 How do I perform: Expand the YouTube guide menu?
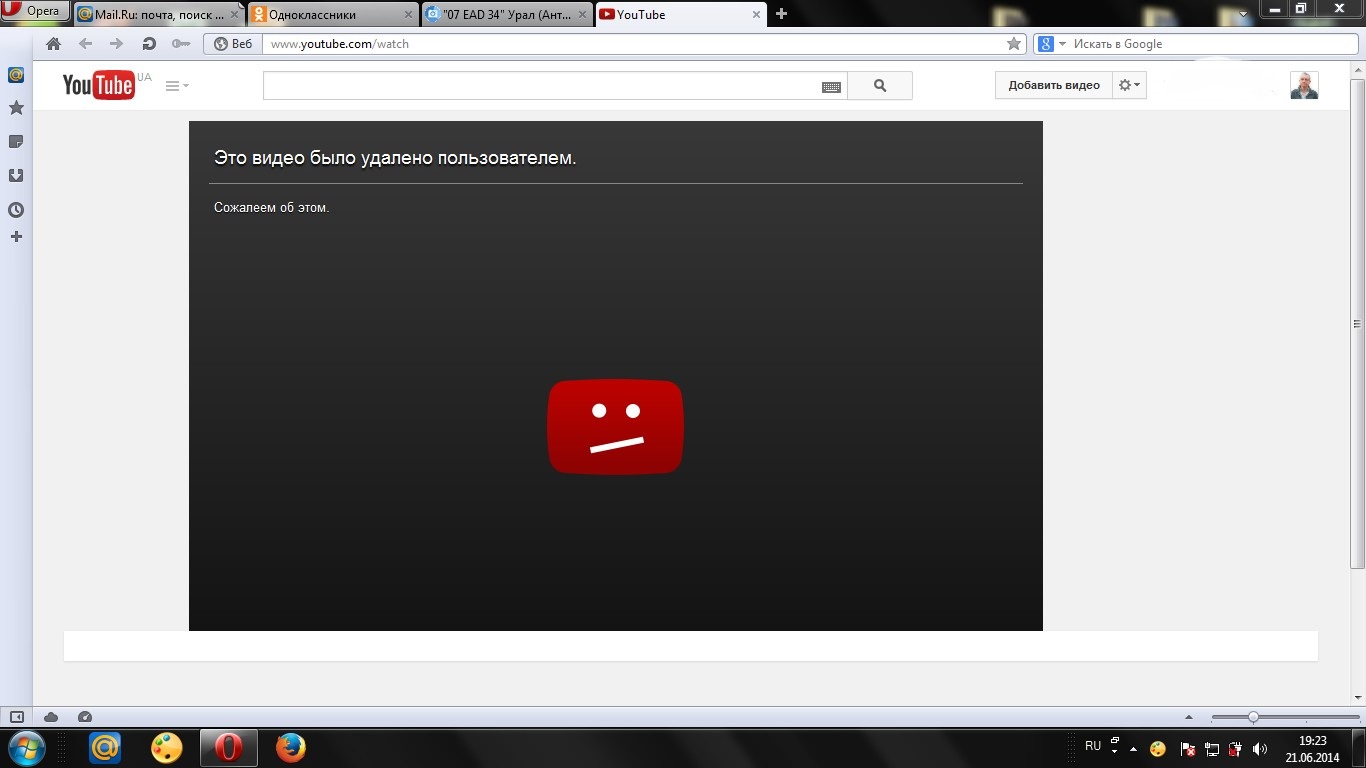(177, 86)
